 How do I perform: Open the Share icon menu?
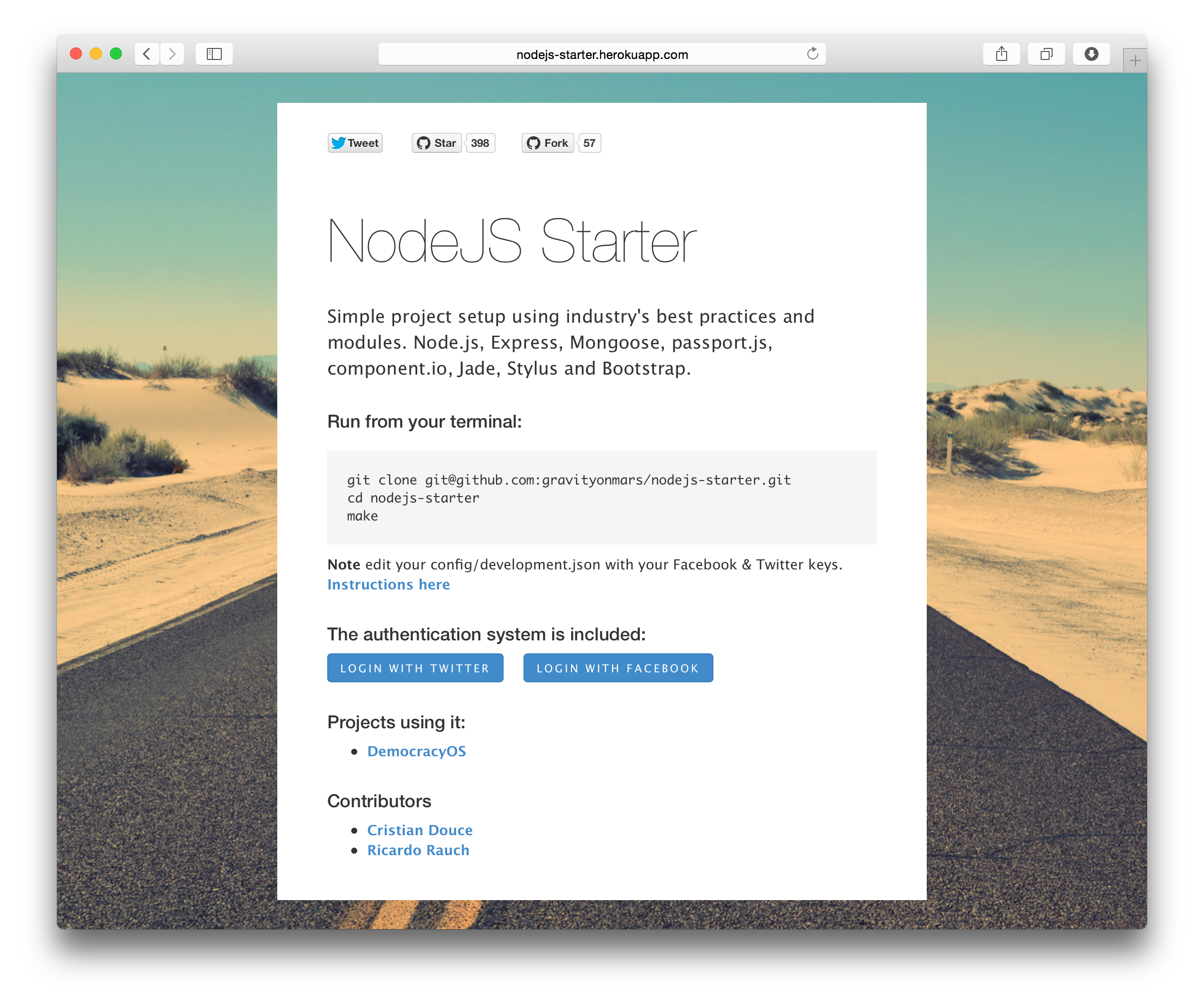coord(1001,54)
